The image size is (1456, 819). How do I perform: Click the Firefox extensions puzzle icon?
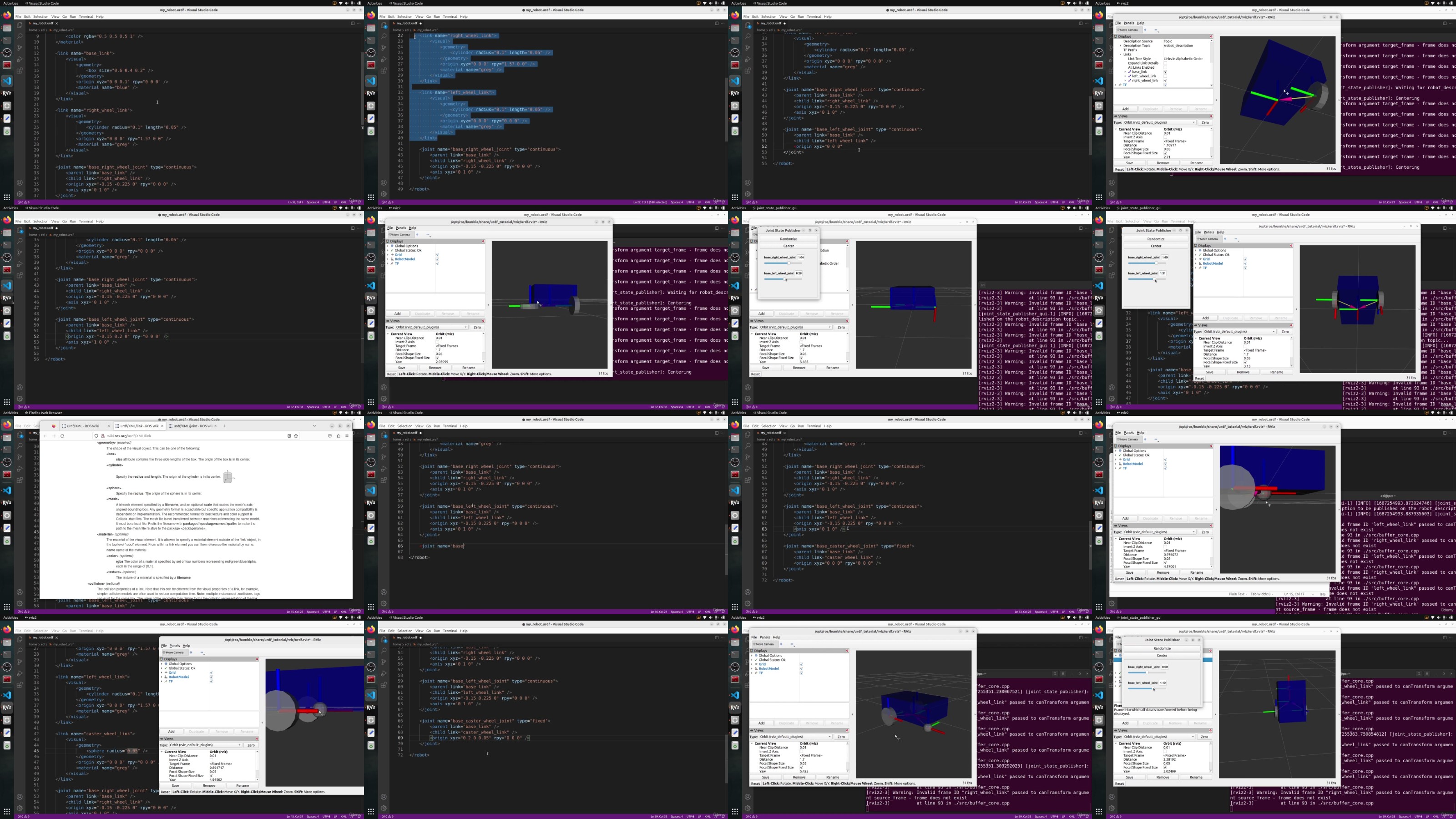point(339,436)
